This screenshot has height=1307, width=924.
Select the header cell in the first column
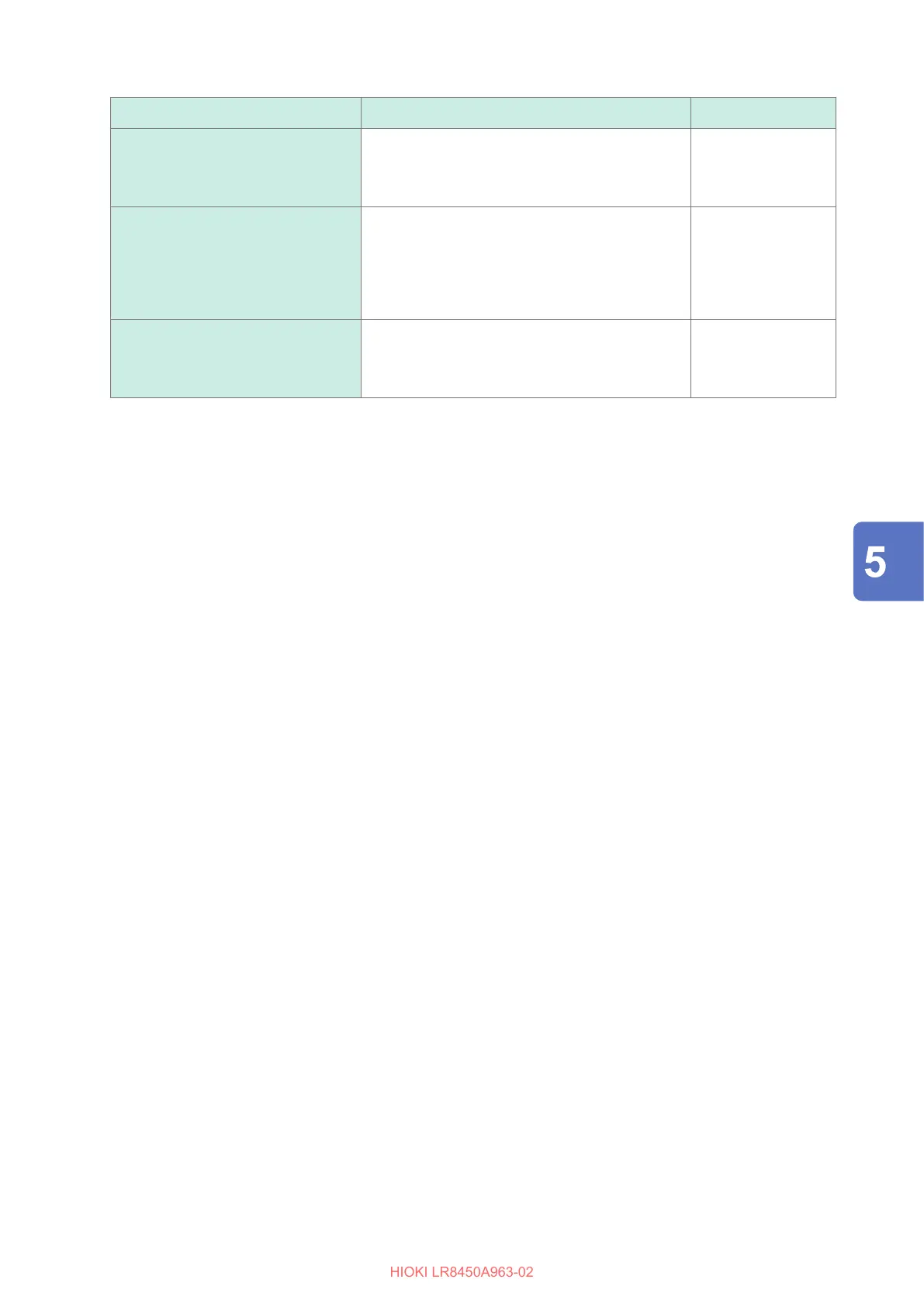point(236,113)
